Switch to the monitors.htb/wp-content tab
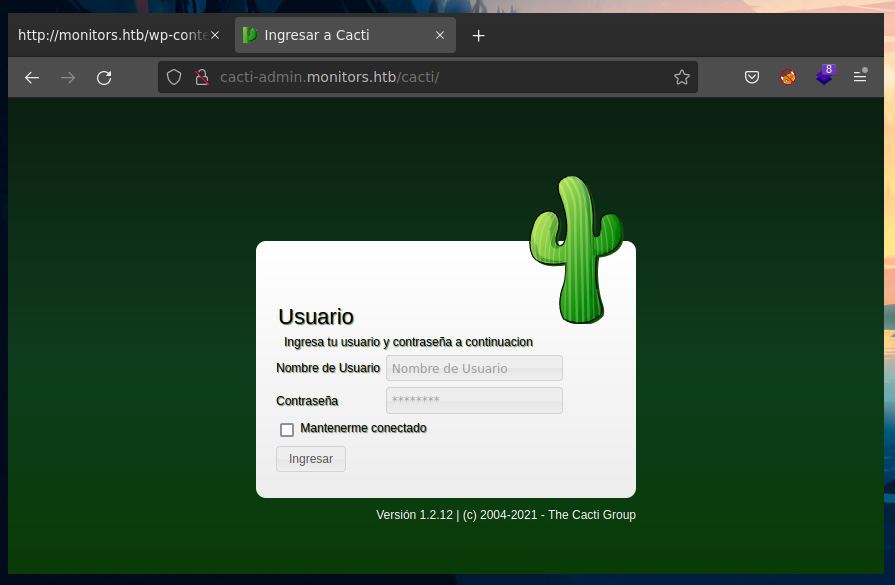This screenshot has width=895, height=585. click(110, 35)
